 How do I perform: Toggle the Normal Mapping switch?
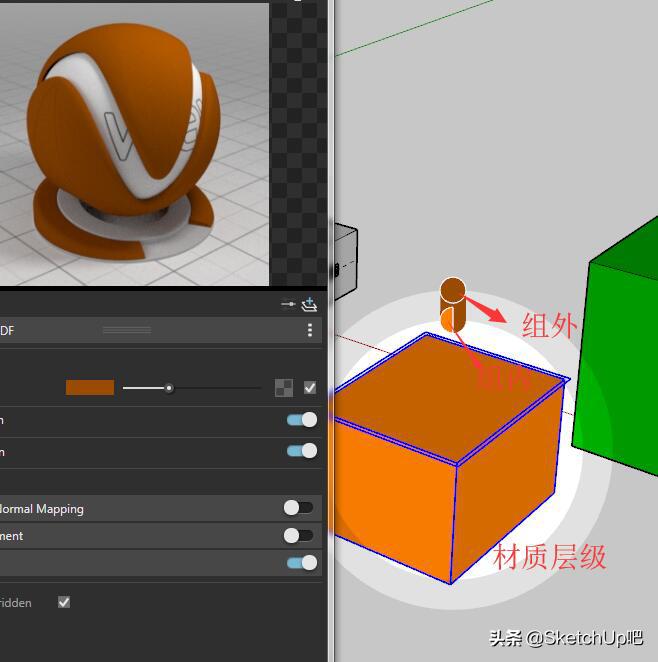(x=298, y=508)
